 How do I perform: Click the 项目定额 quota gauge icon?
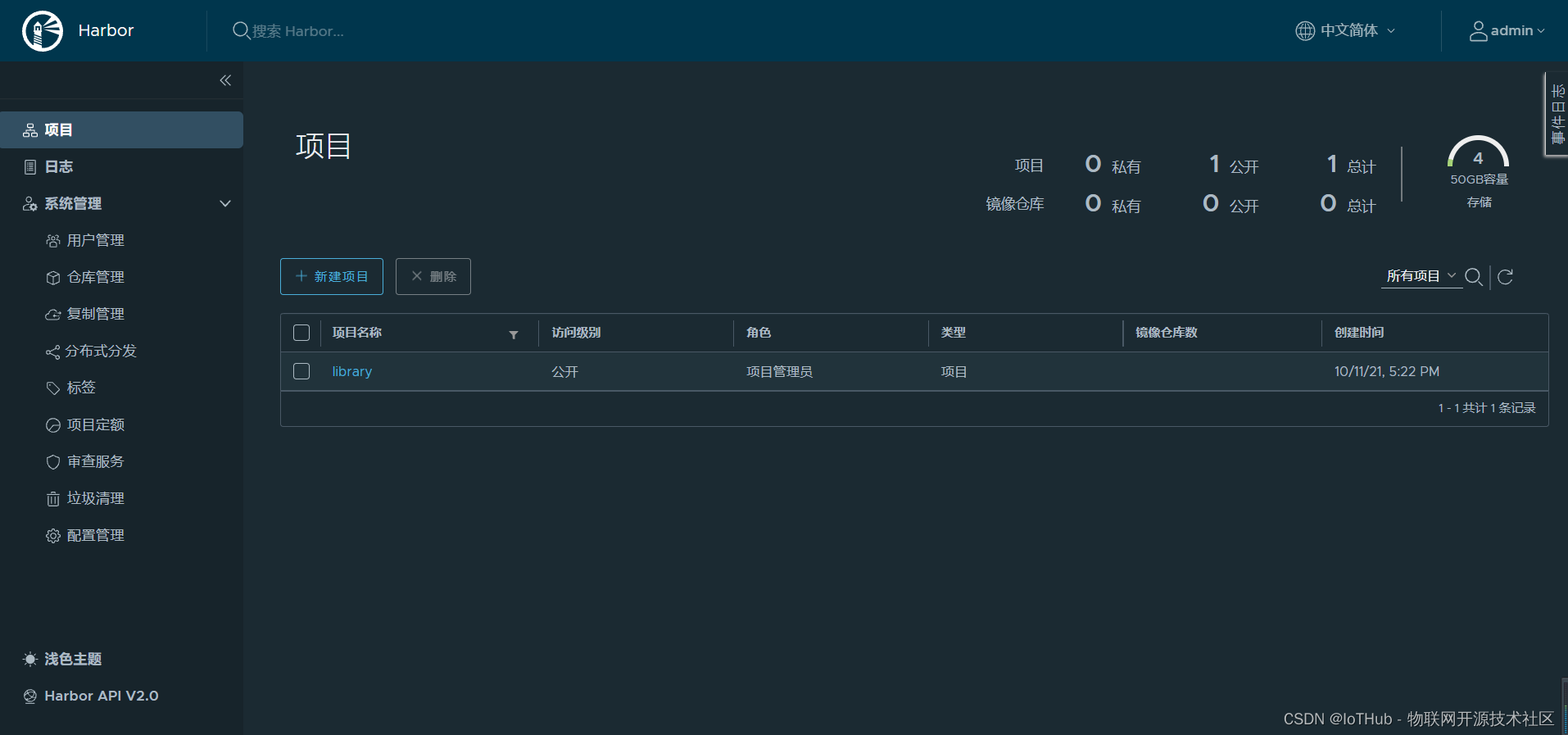click(53, 425)
